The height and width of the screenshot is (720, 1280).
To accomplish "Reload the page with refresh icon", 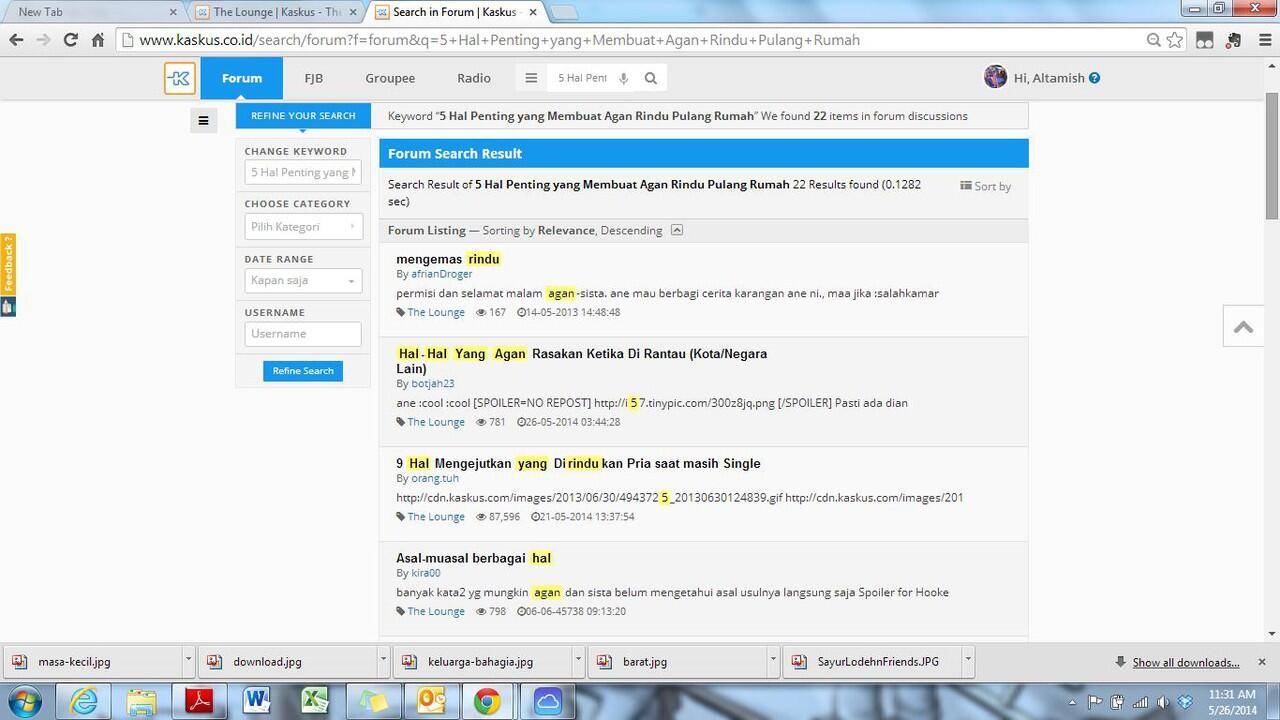I will coord(70,40).
